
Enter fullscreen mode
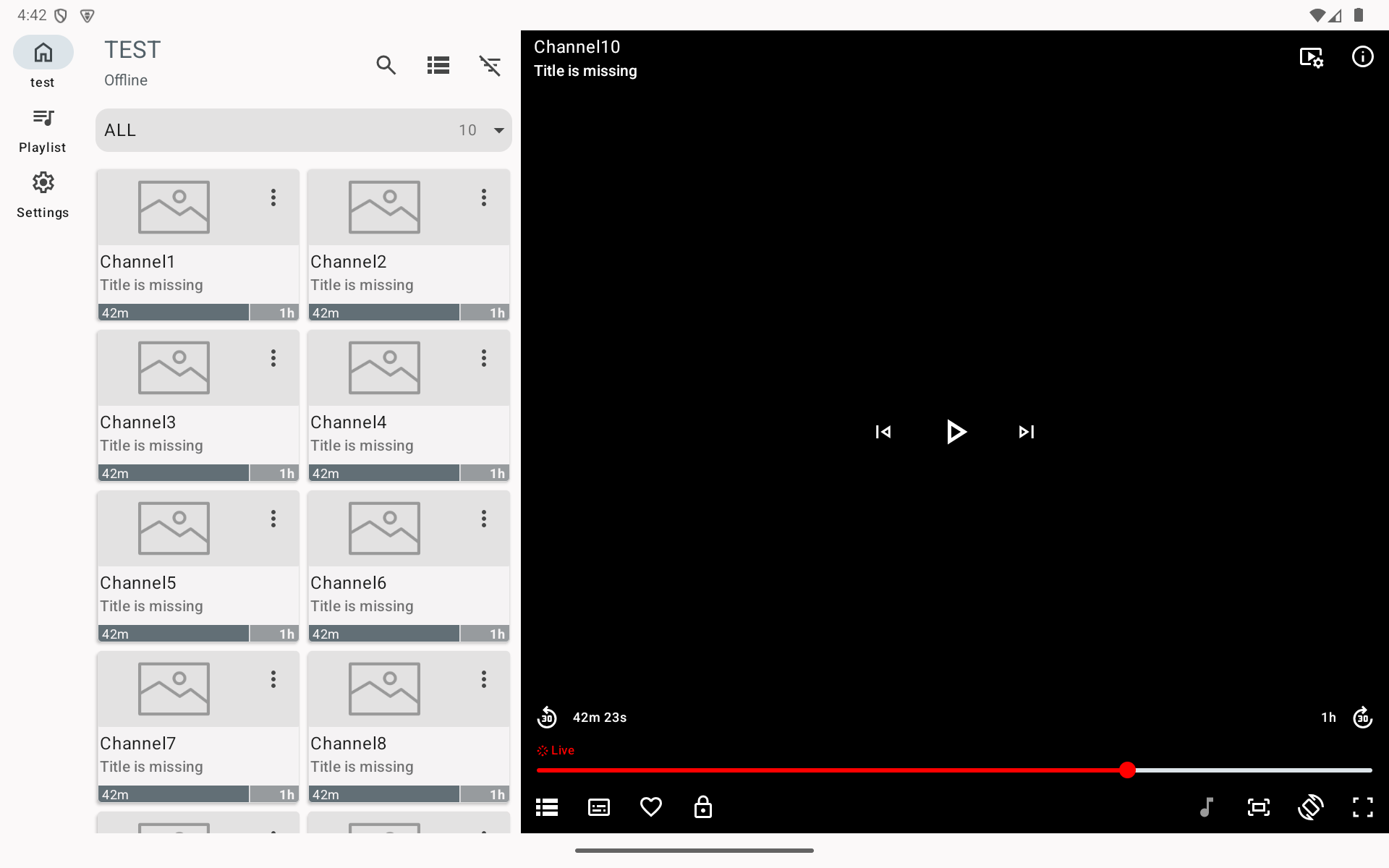point(1364,807)
